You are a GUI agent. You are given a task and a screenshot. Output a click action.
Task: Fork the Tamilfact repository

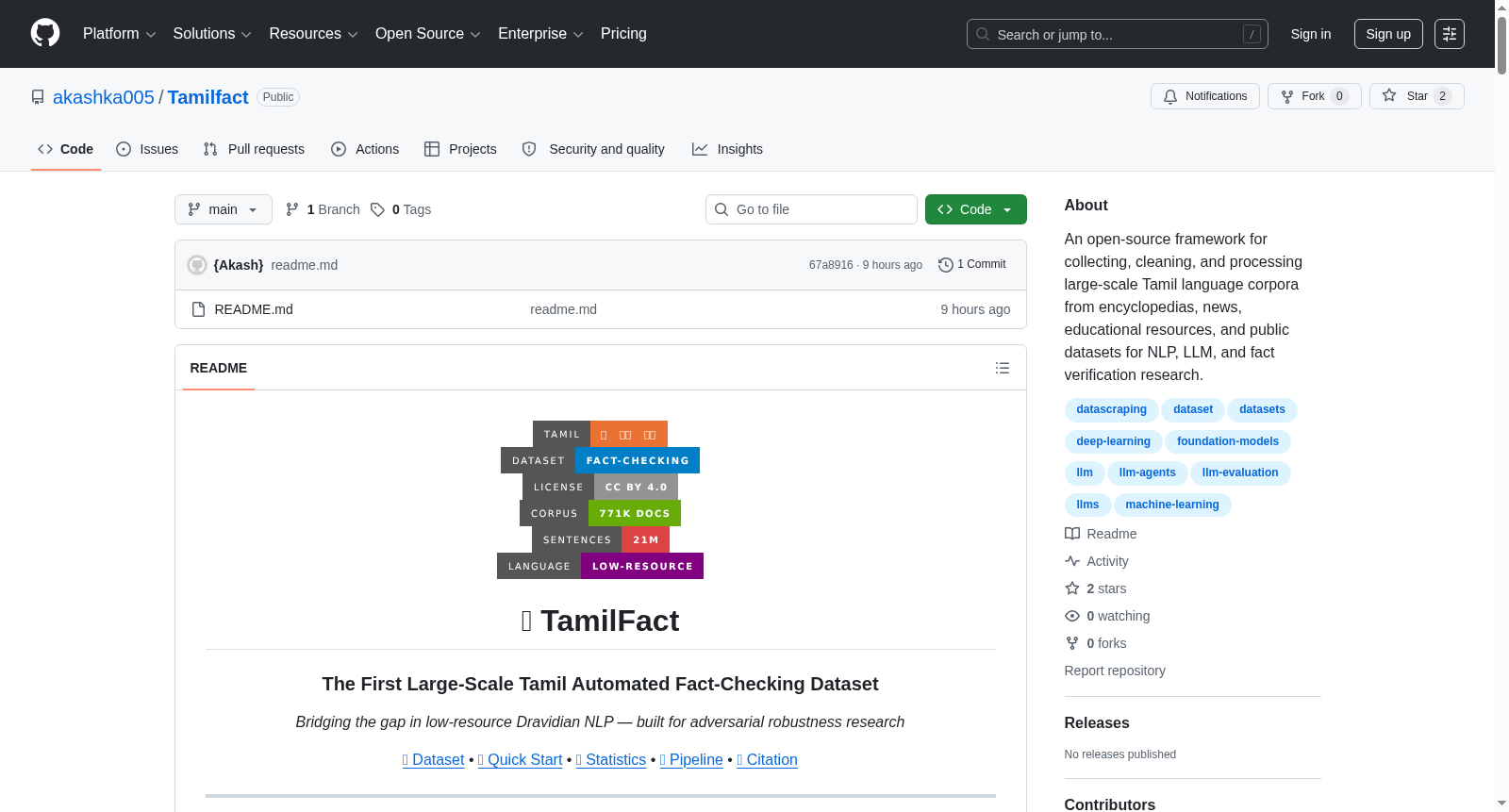1315,96
